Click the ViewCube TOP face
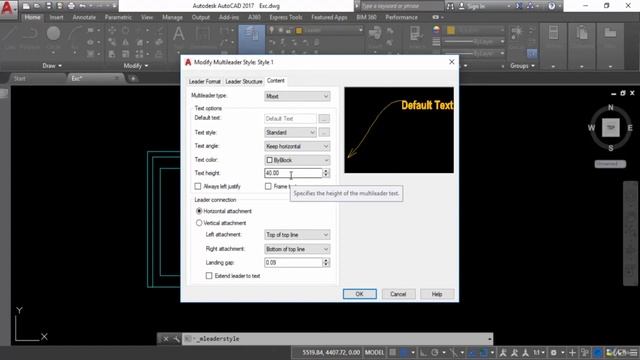The width and height of the screenshot is (640, 360). 611,128
